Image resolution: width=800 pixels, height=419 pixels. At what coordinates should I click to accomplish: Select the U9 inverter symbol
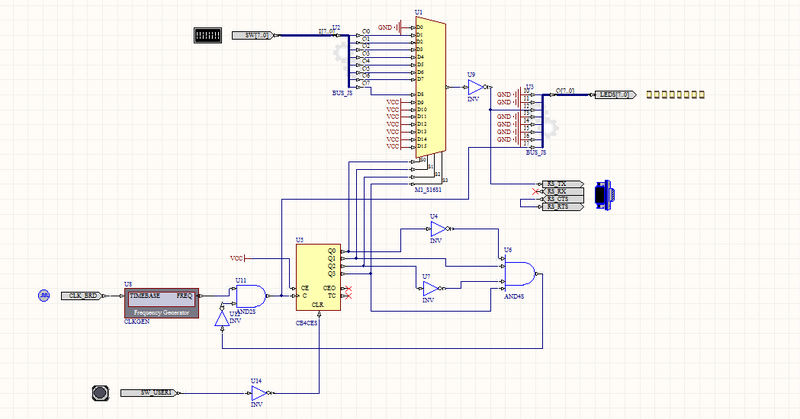tap(476, 88)
